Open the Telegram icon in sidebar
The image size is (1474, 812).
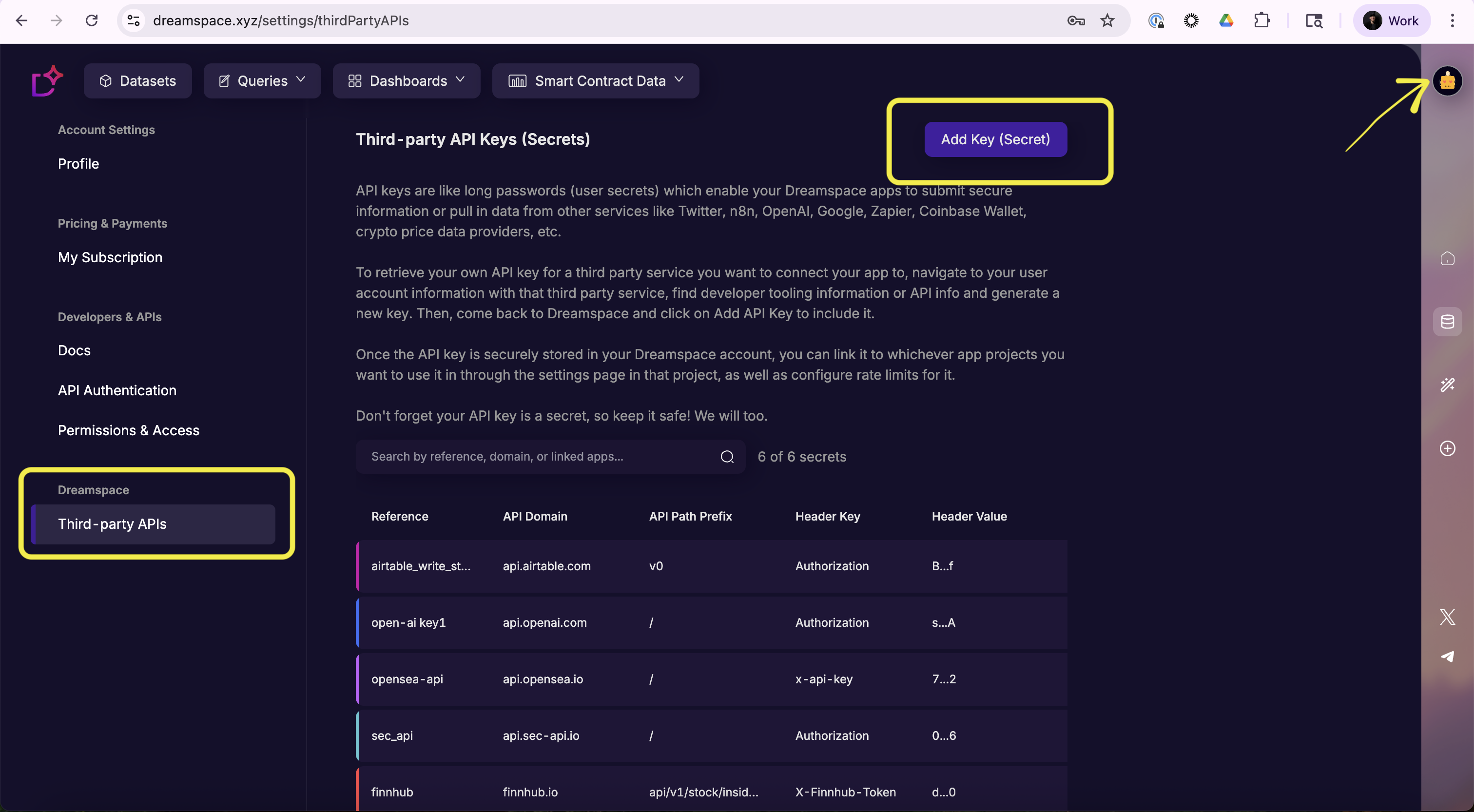(1447, 657)
